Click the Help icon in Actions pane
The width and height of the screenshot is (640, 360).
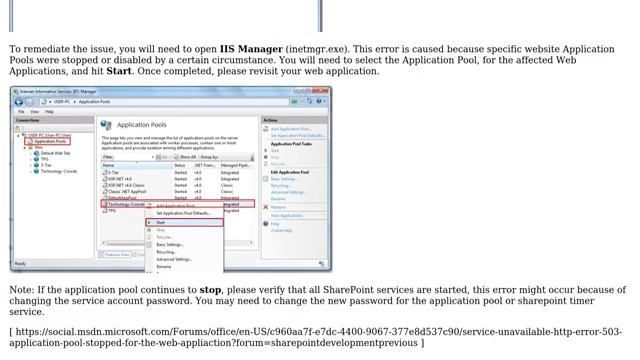coord(266,224)
